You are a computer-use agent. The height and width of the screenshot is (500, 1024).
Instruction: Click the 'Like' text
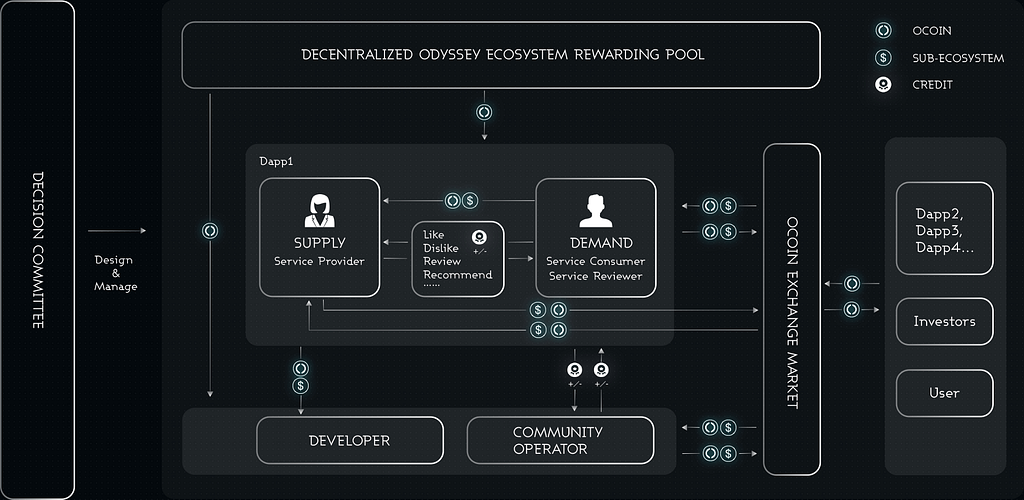432,234
